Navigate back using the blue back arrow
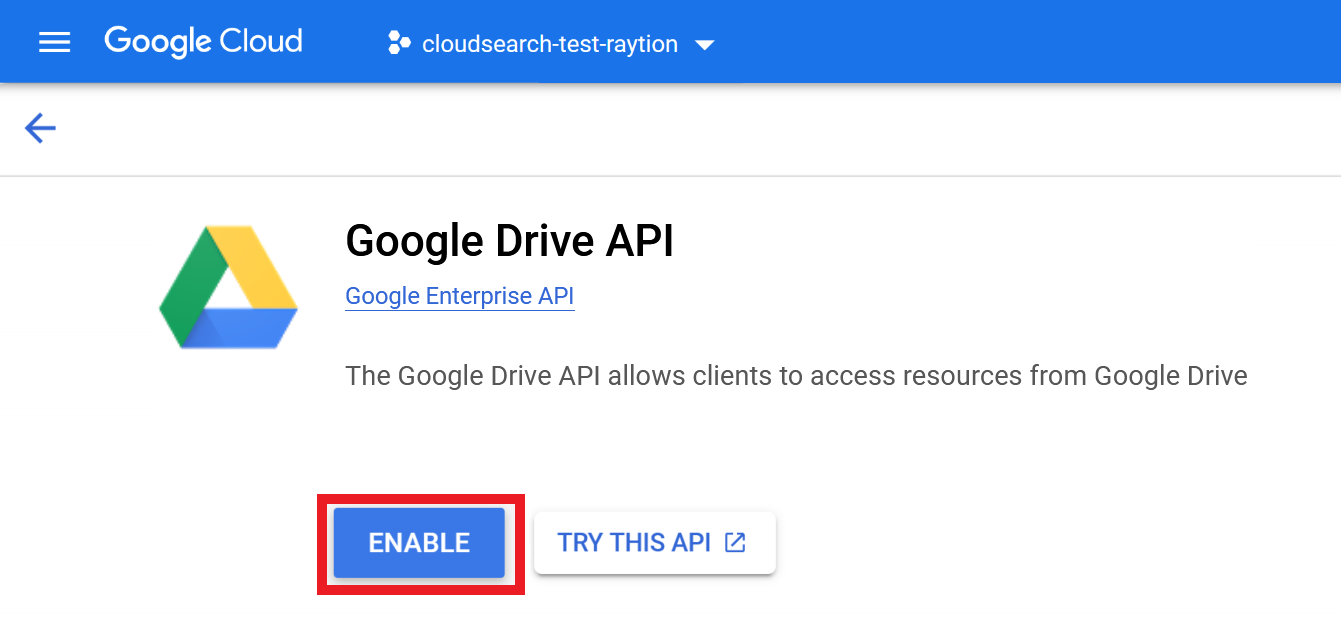 (40, 128)
